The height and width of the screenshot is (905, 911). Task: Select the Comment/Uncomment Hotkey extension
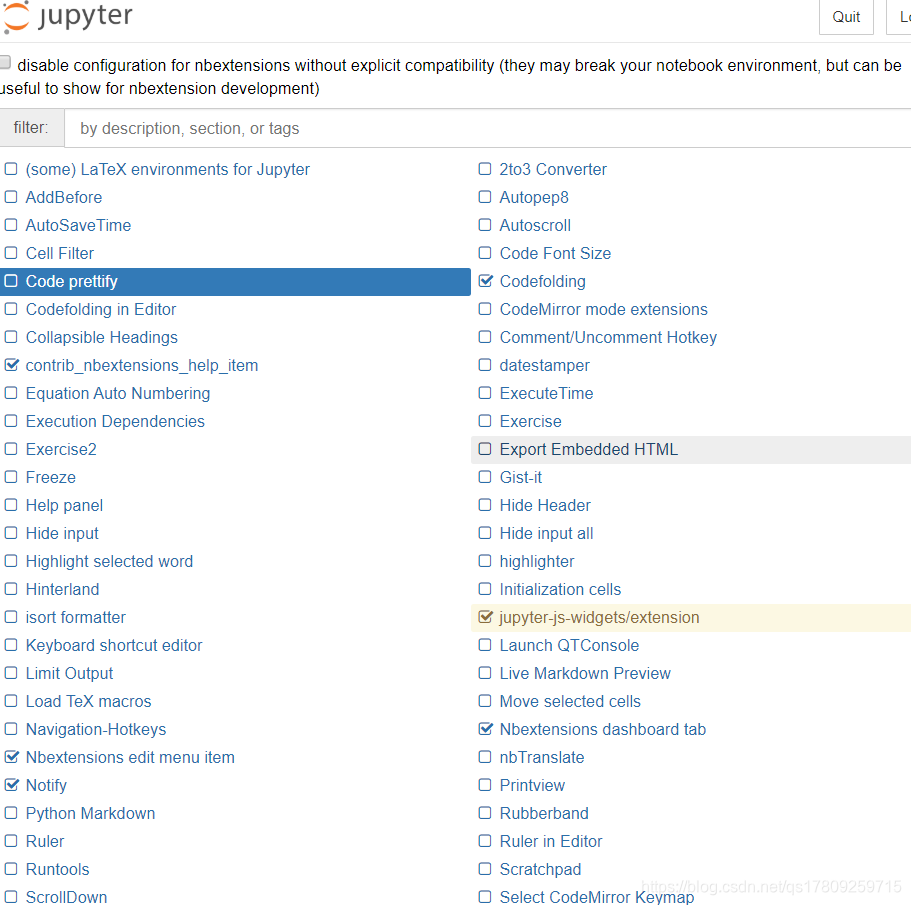click(x=608, y=337)
